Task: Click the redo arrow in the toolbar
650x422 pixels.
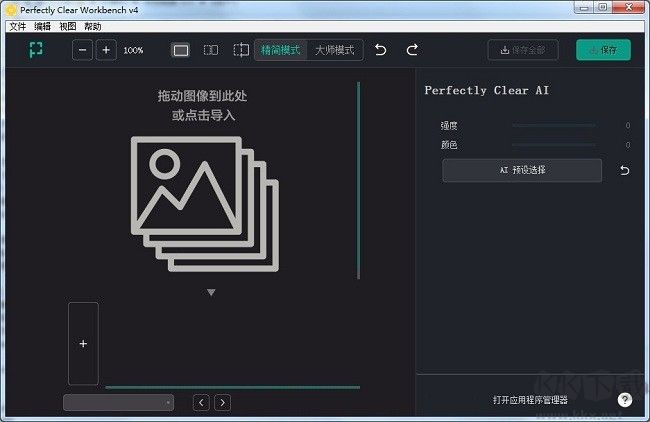Action: (x=412, y=50)
